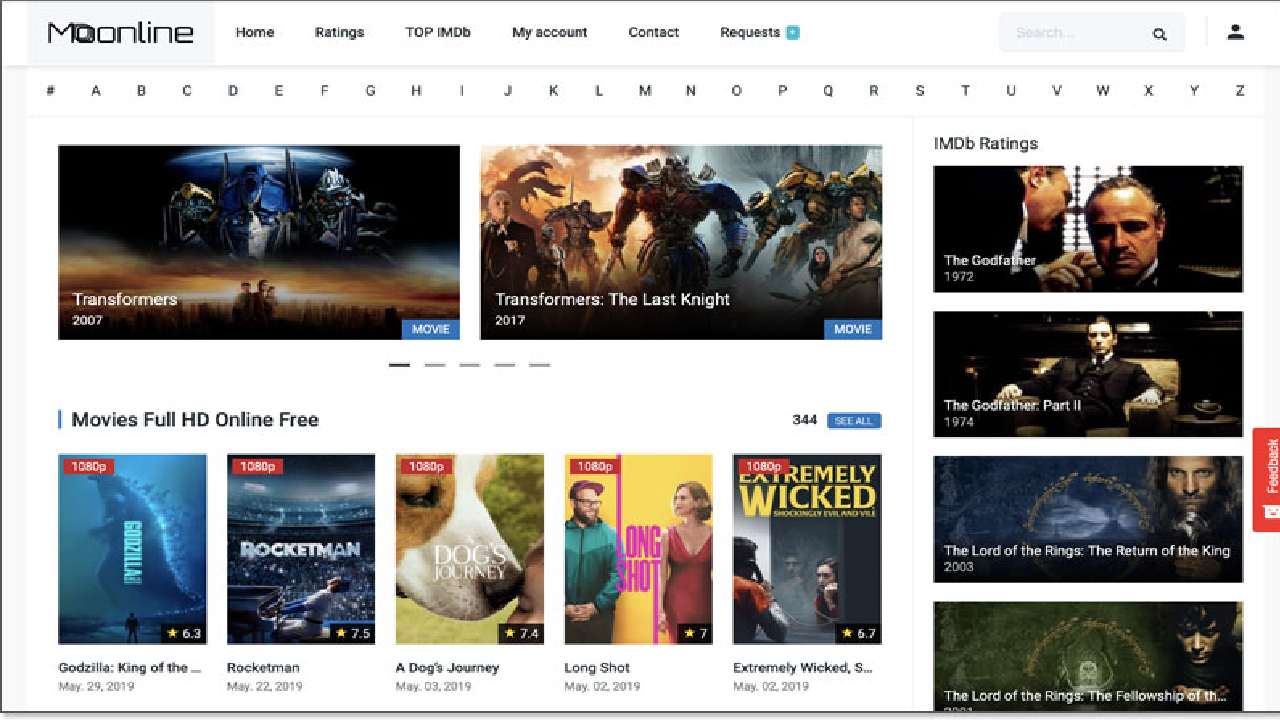Open the Ratings menu item

point(339,32)
